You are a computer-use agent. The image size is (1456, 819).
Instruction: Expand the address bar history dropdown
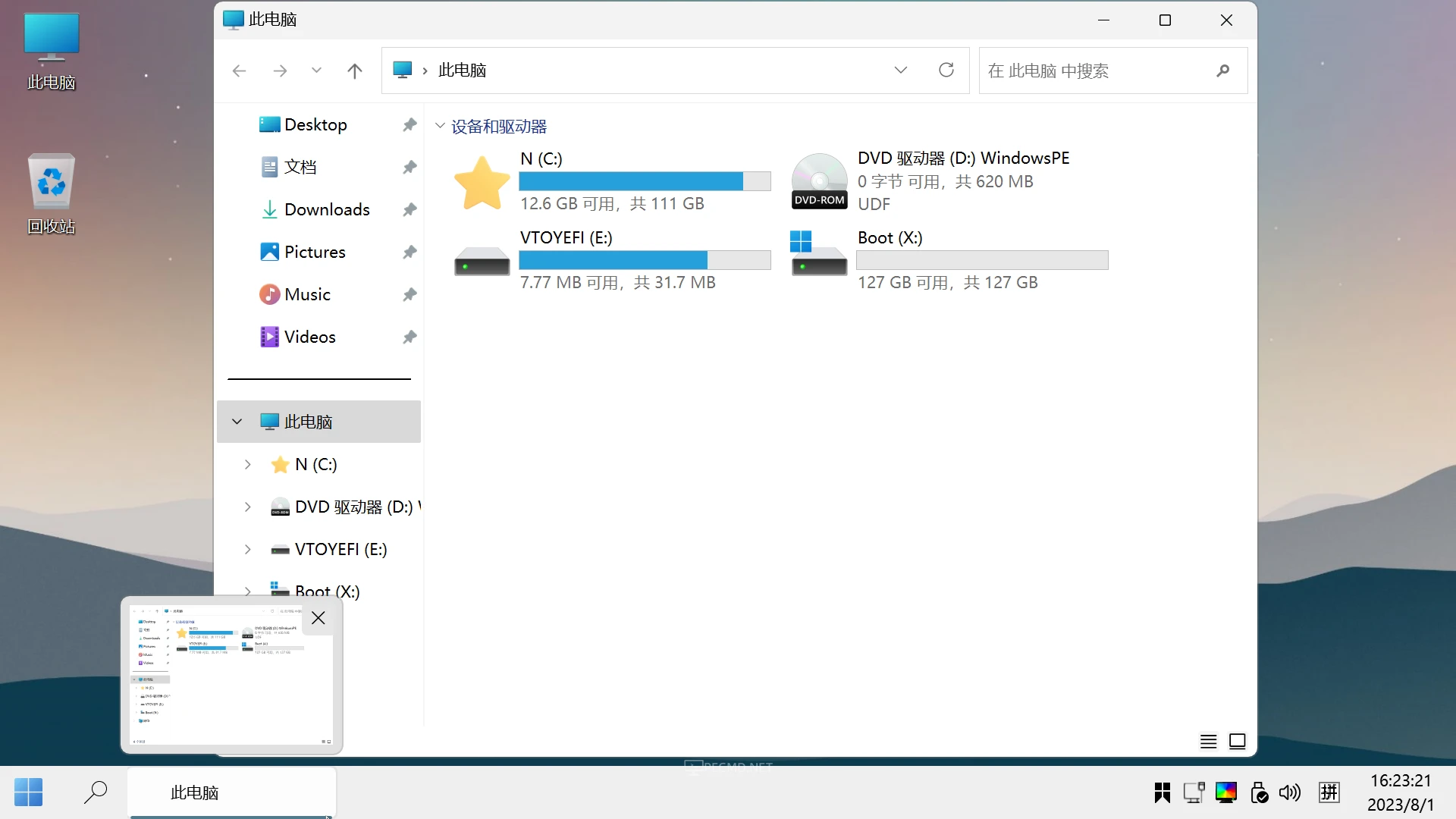coord(901,71)
